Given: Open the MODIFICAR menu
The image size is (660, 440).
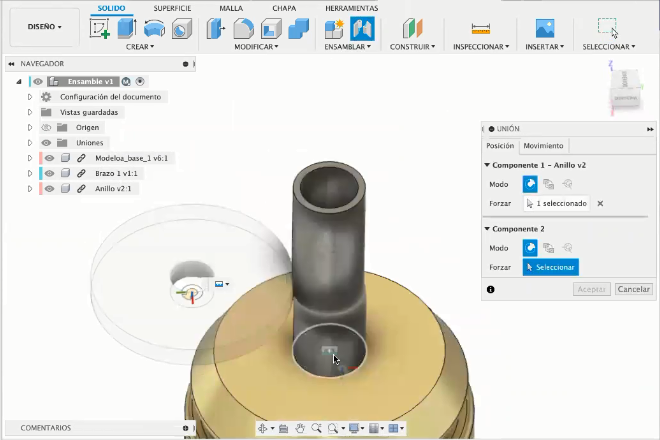Looking at the screenshot, I should [256, 47].
